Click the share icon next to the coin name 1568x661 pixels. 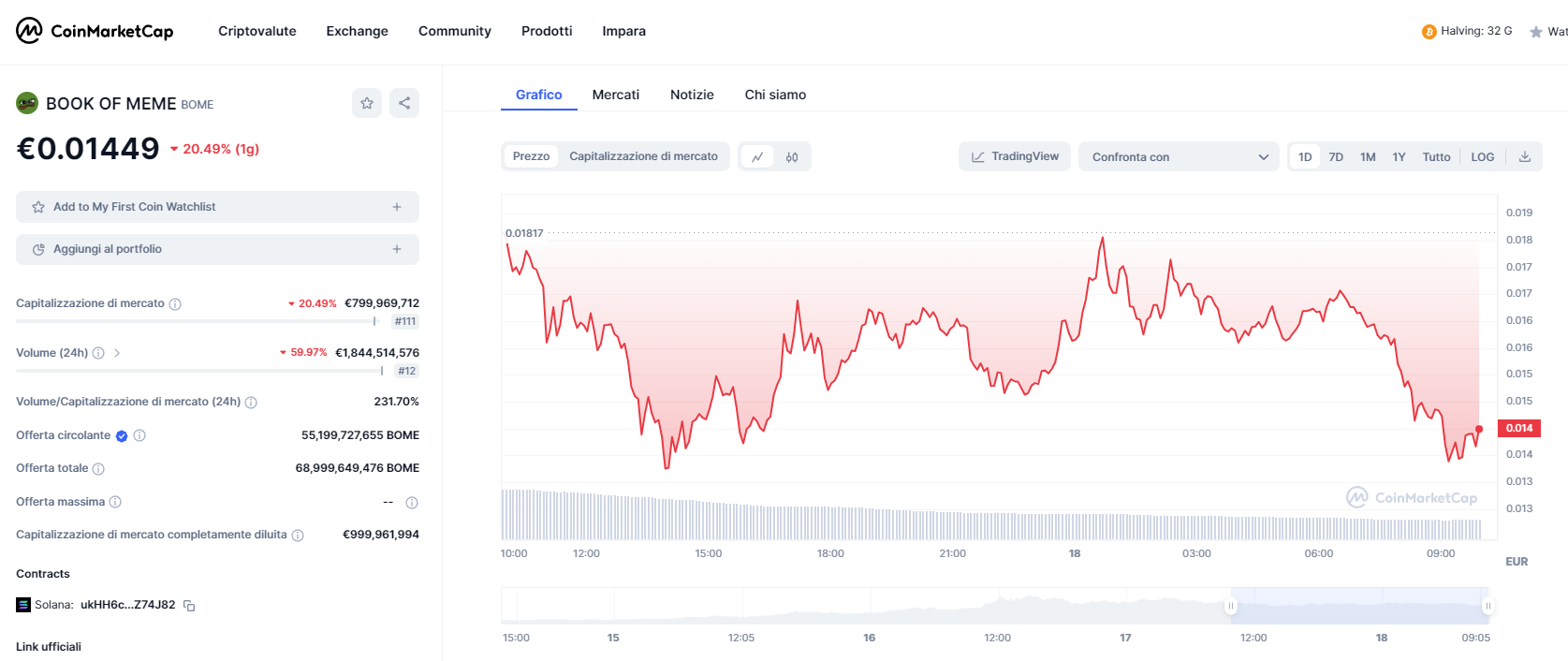point(404,103)
